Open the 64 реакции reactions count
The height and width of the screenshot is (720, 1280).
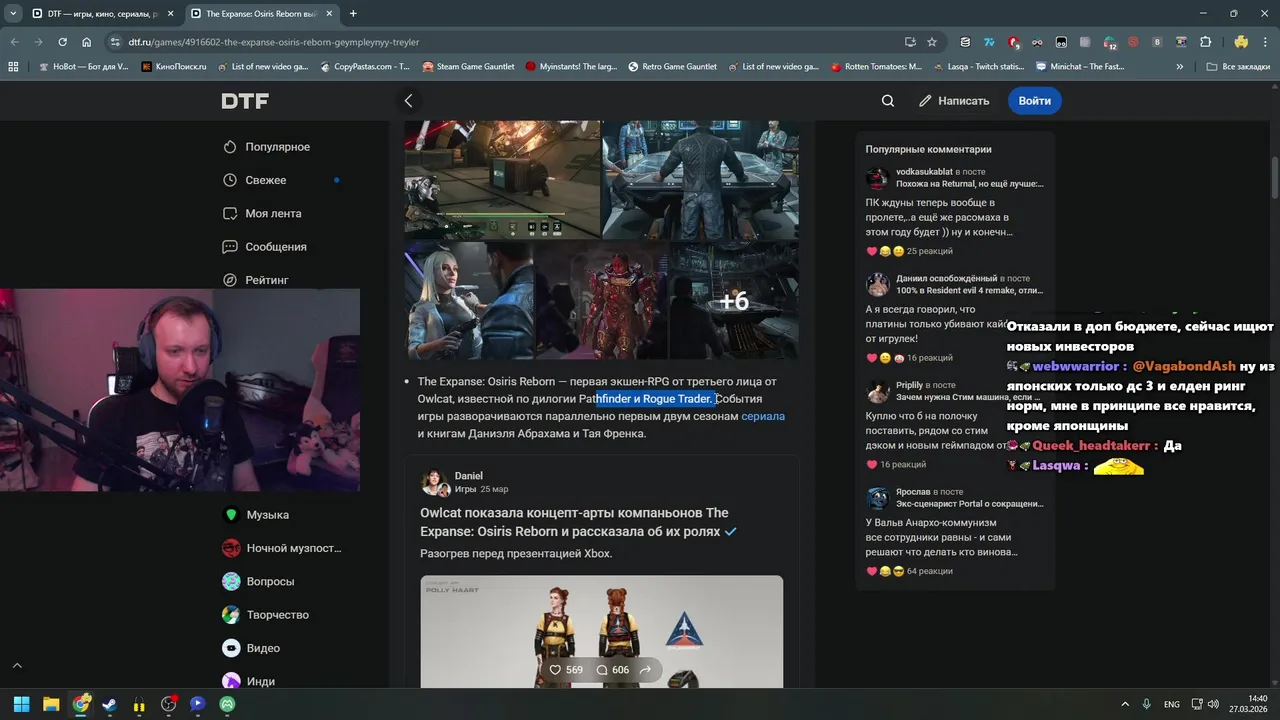pyautogui.click(x=929, y=571)
